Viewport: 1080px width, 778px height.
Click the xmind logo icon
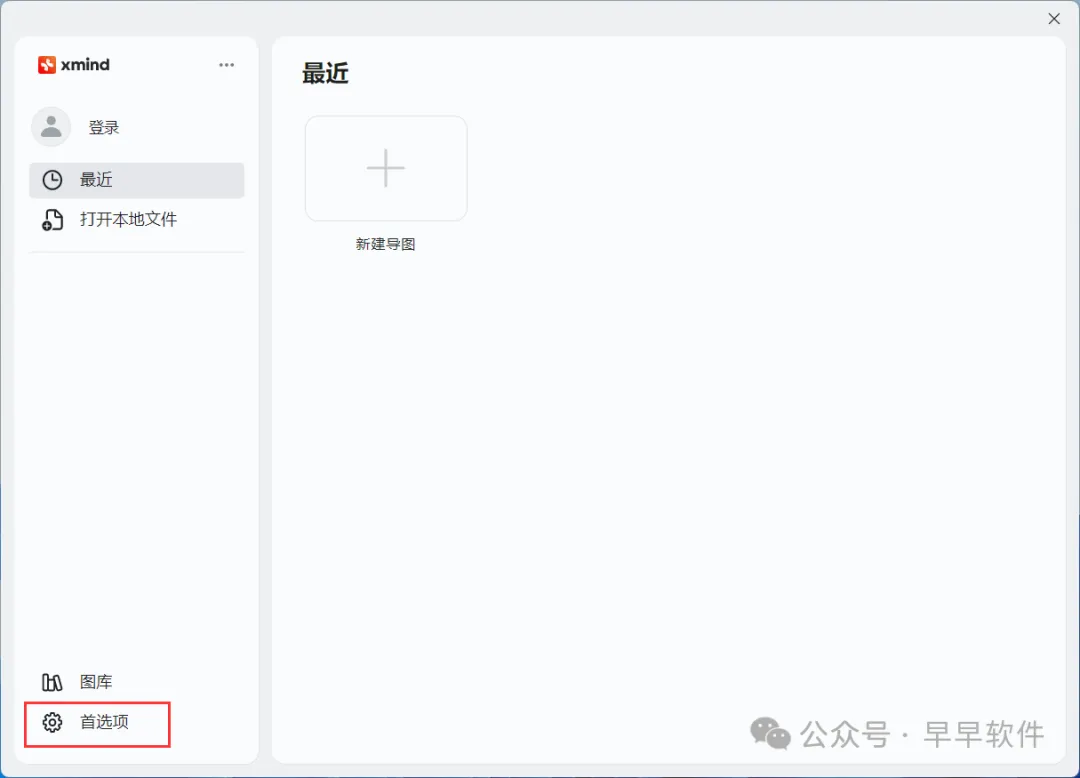coord(46,65)
